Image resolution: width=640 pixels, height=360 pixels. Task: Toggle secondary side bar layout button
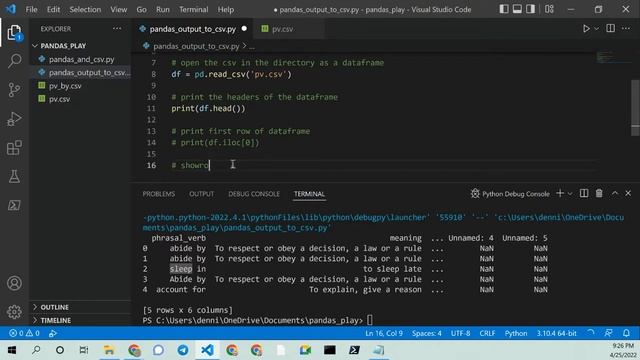point(530,9)
